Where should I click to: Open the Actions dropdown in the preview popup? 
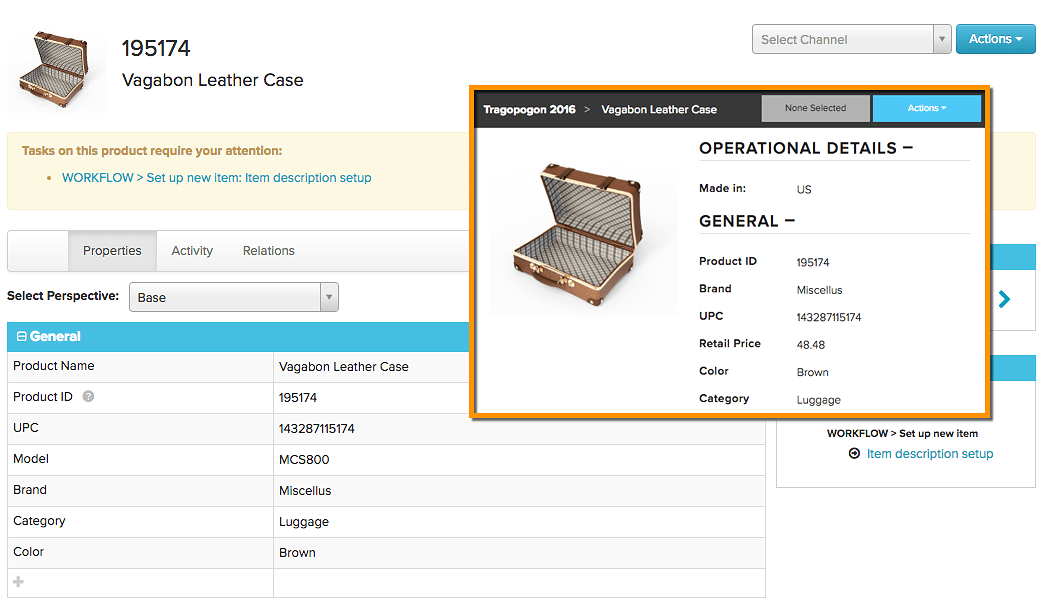tap(926, 108)
